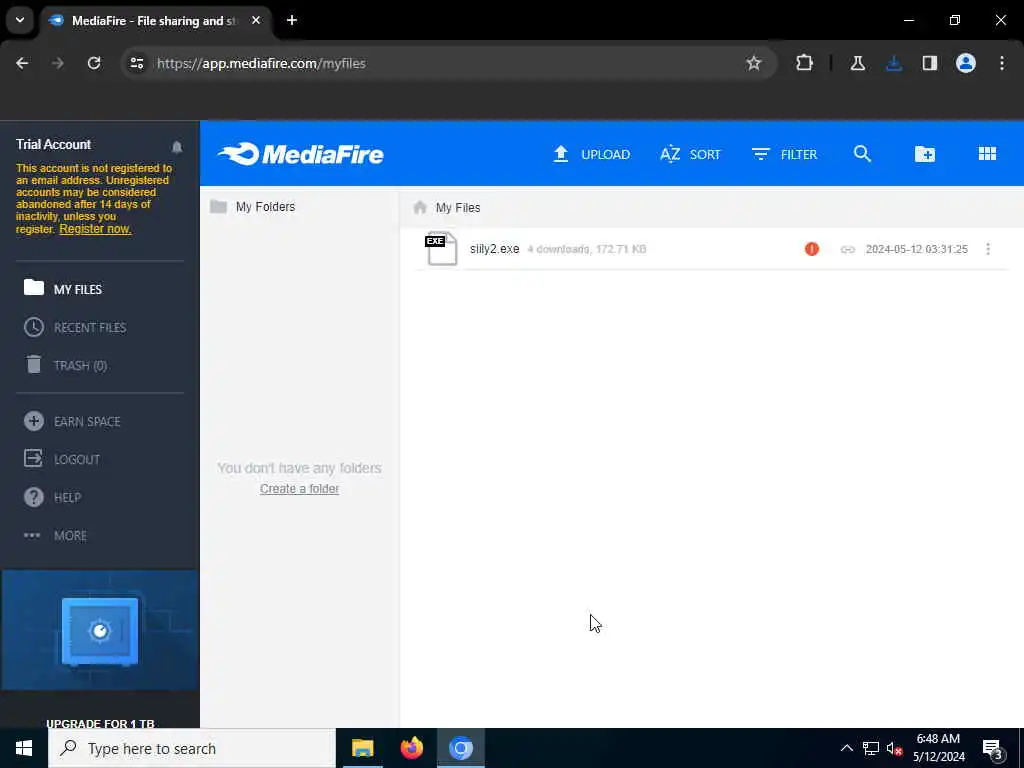Image resolution: width=1024 pixels, height=768 pixels.
Task: Go back in browser history
Action: (22, 63)
